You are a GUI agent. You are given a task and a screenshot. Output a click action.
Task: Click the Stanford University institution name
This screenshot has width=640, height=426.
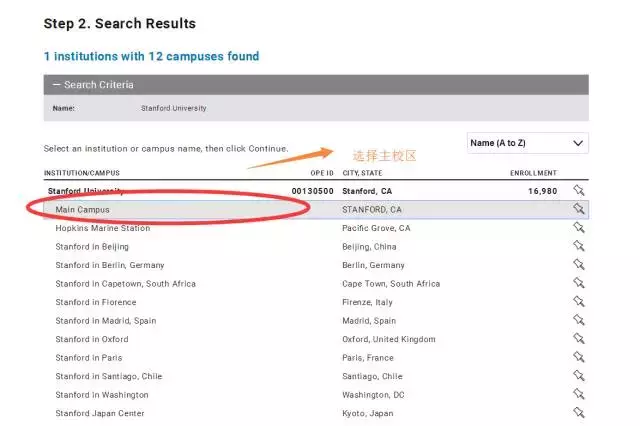(x=86, y=190)
